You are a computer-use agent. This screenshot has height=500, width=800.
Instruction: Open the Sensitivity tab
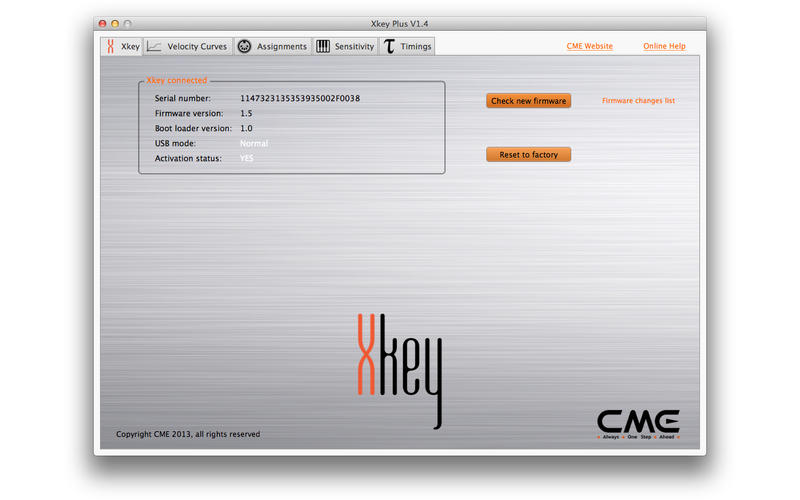(345, 46)
